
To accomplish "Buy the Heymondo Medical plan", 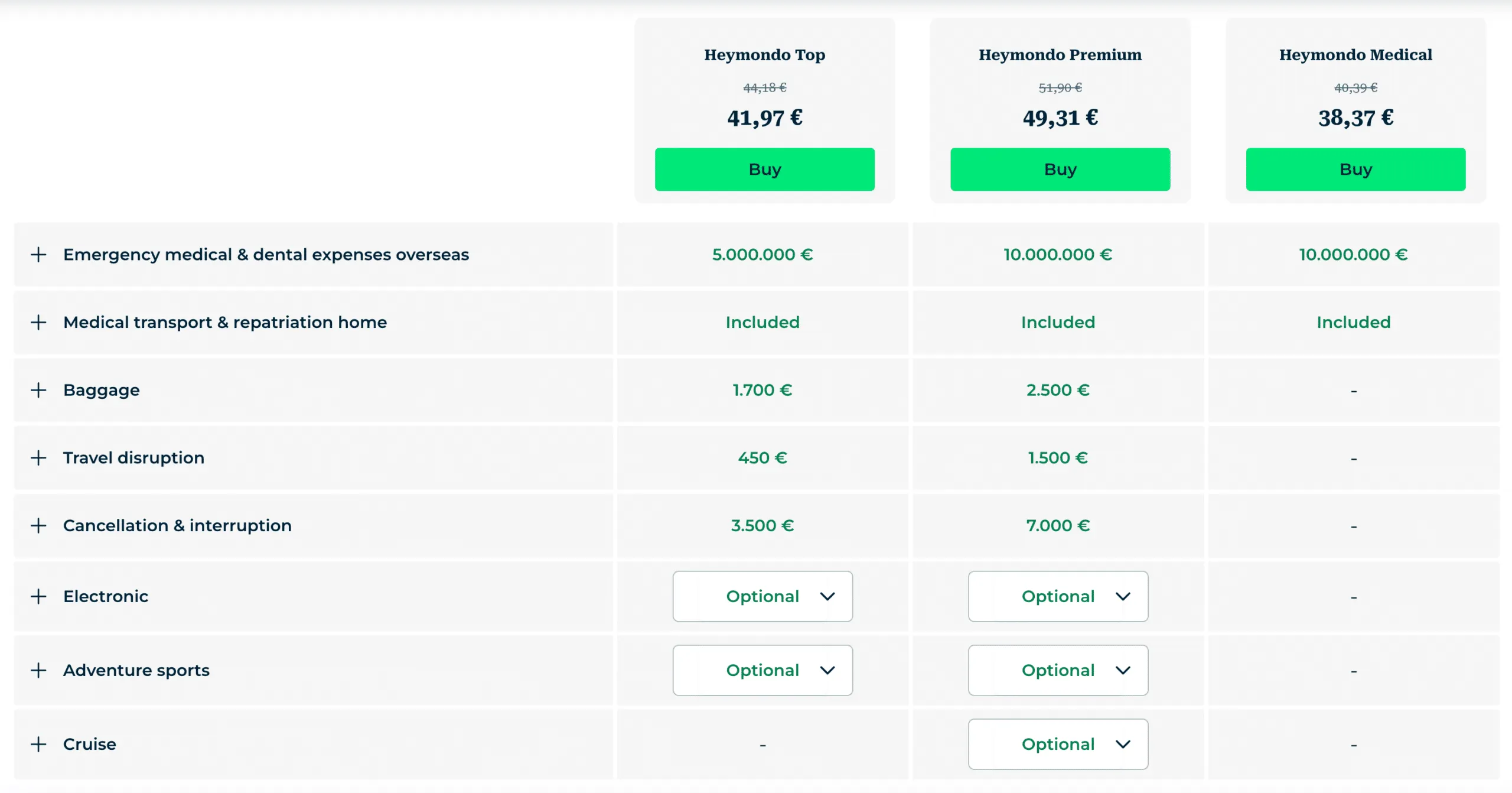I will coord(1355,170).
